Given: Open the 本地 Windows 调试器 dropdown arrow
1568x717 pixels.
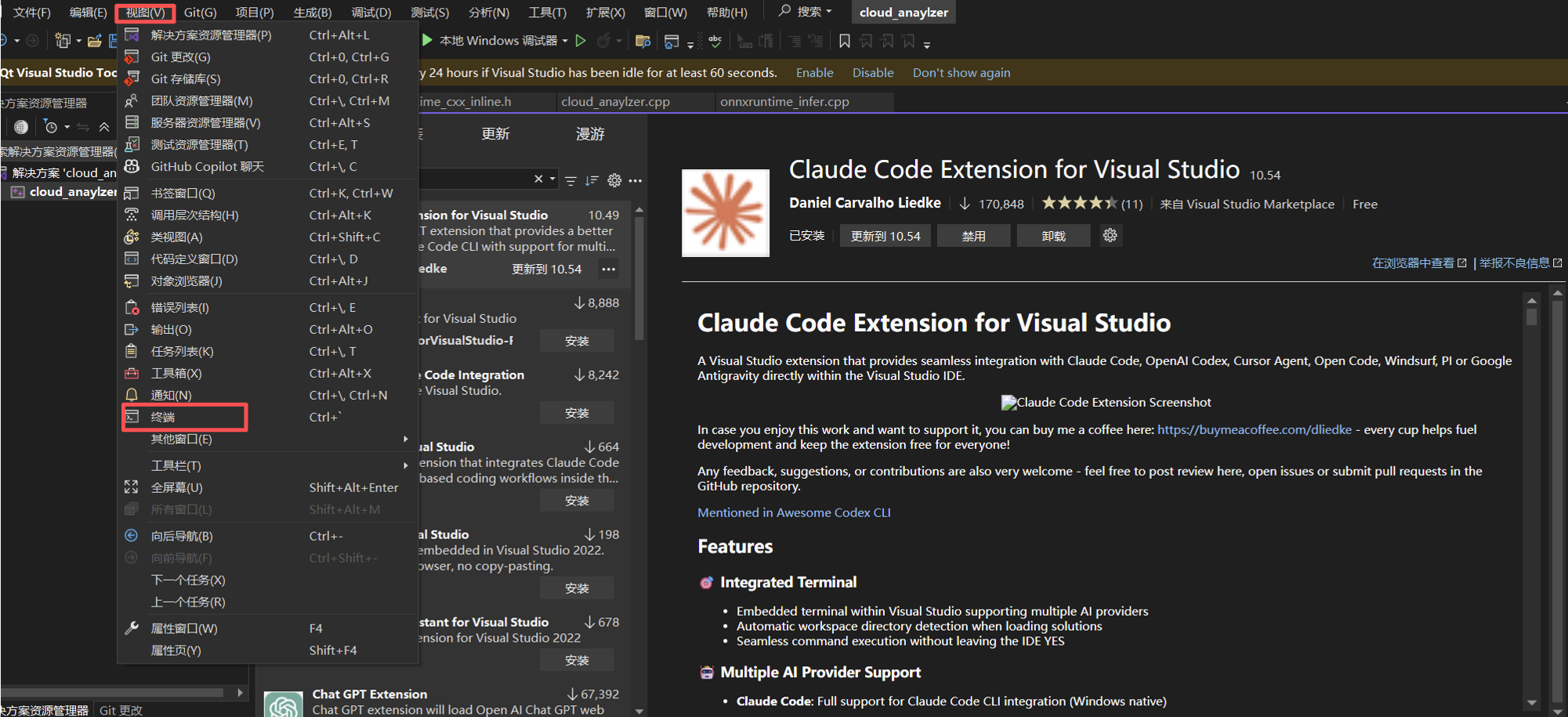Looking at the screenshot, I should pyautogui.click(x=565, y=41).
